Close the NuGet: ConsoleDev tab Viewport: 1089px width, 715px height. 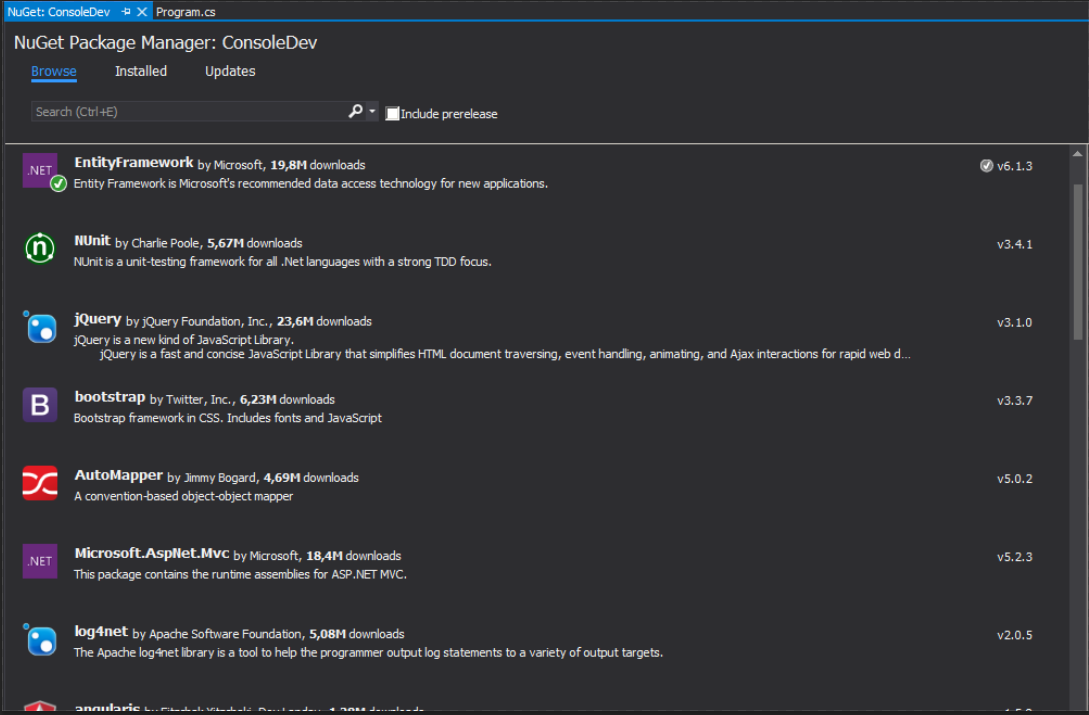142,12
